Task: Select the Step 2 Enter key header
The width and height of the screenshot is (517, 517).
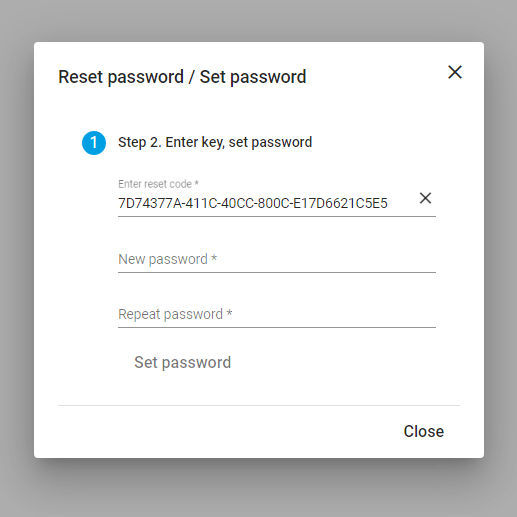Action: [215, 142]
